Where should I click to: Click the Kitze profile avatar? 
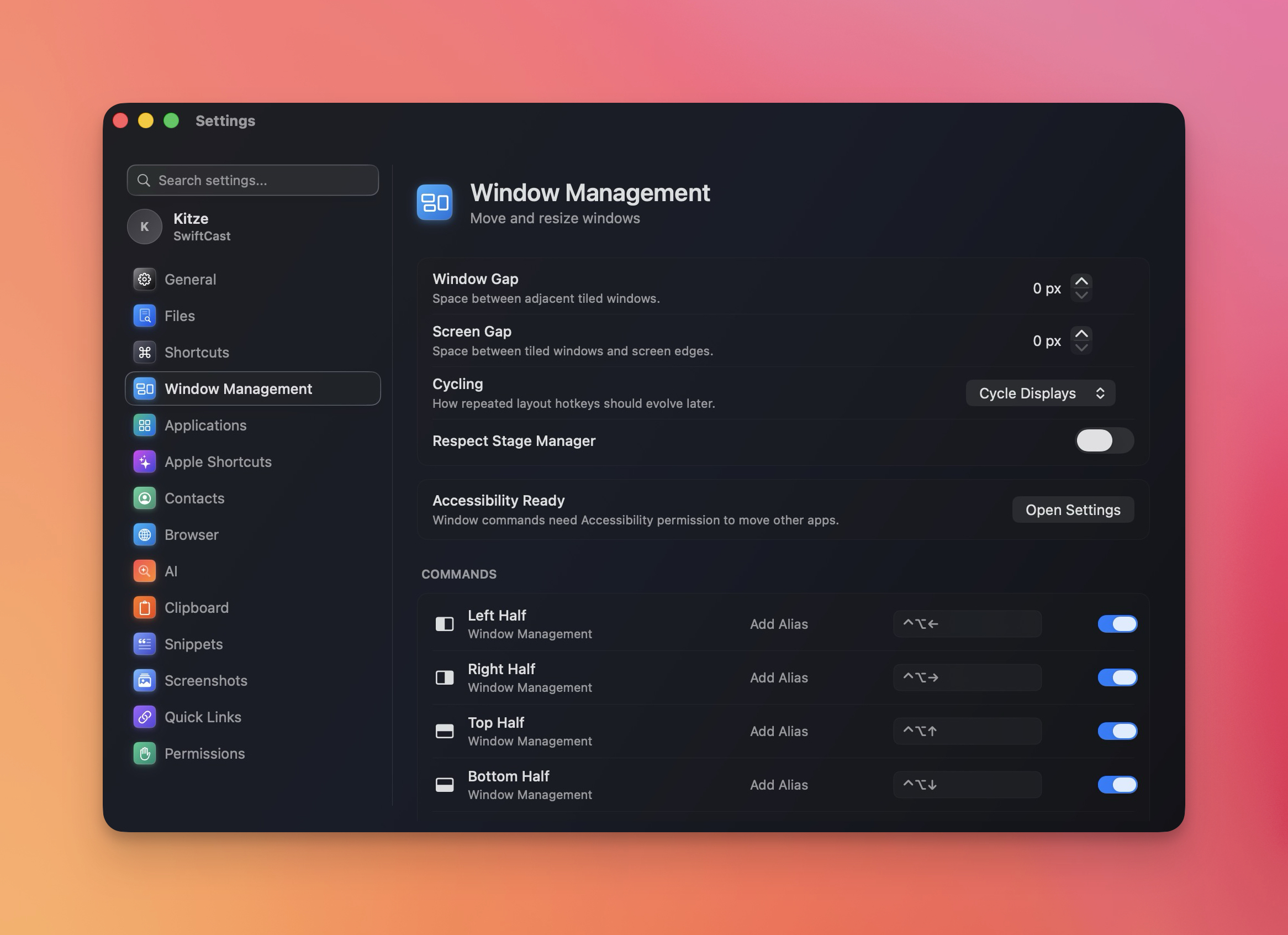coord(144,226)
